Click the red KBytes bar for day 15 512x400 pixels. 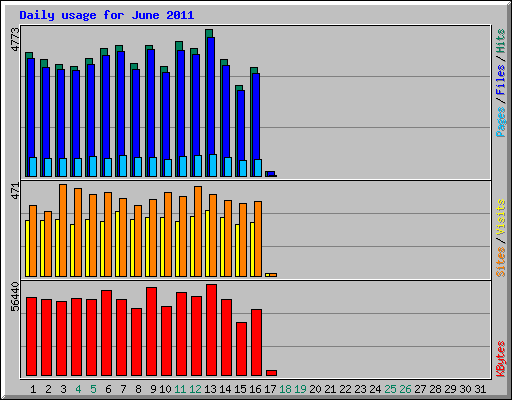241,349
